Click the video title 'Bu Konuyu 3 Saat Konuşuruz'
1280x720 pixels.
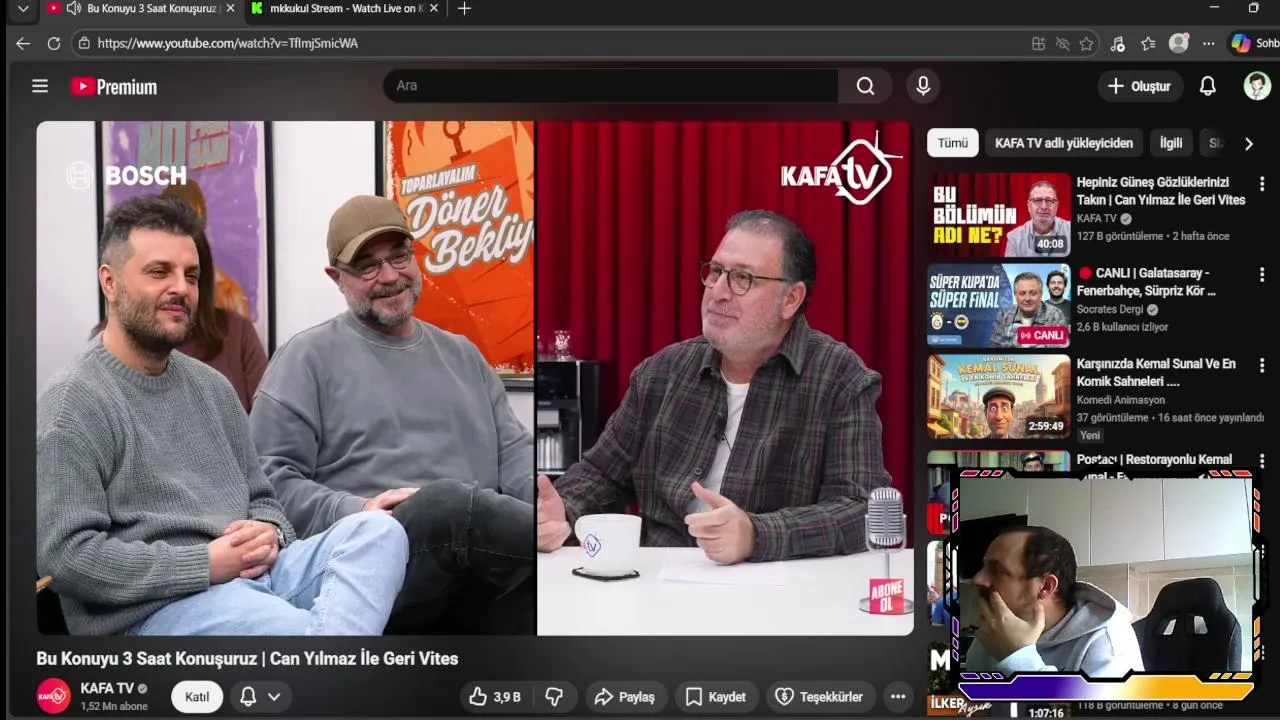[x=247, y=658]
